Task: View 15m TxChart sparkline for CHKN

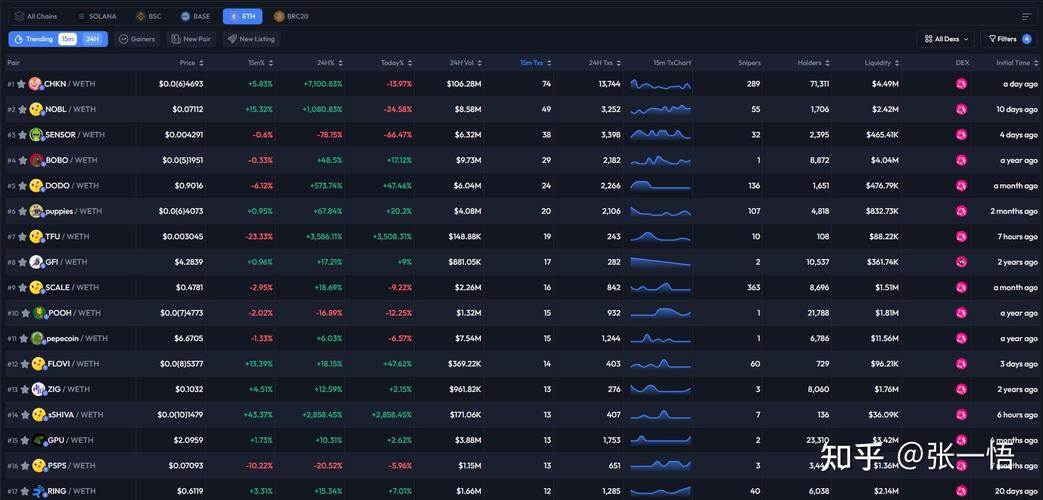Action: [x=661, y=84]
